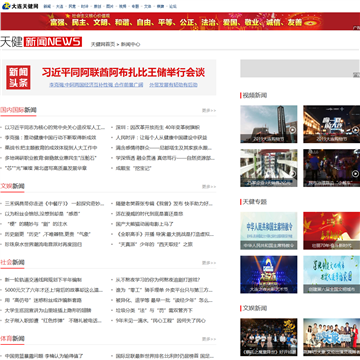Play the indoor exhibition hall video
Viewport: 360px width, 360px height.
click(x=269, y=168)
